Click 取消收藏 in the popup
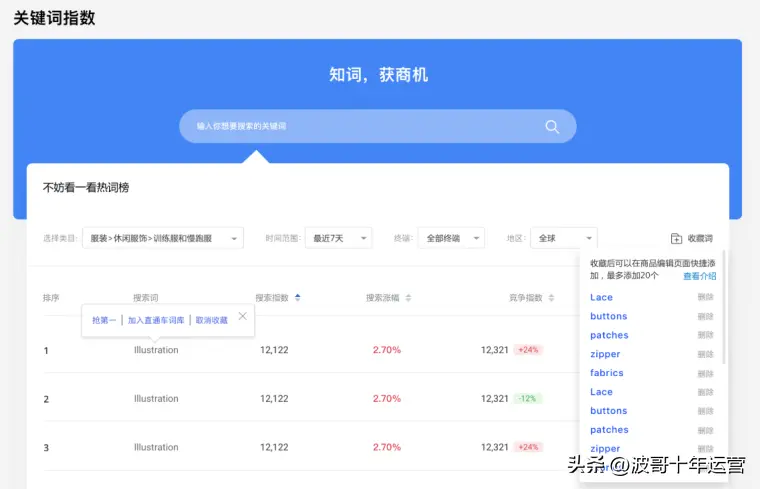This screenshot has height=489, width=760. tap(211, 320)
